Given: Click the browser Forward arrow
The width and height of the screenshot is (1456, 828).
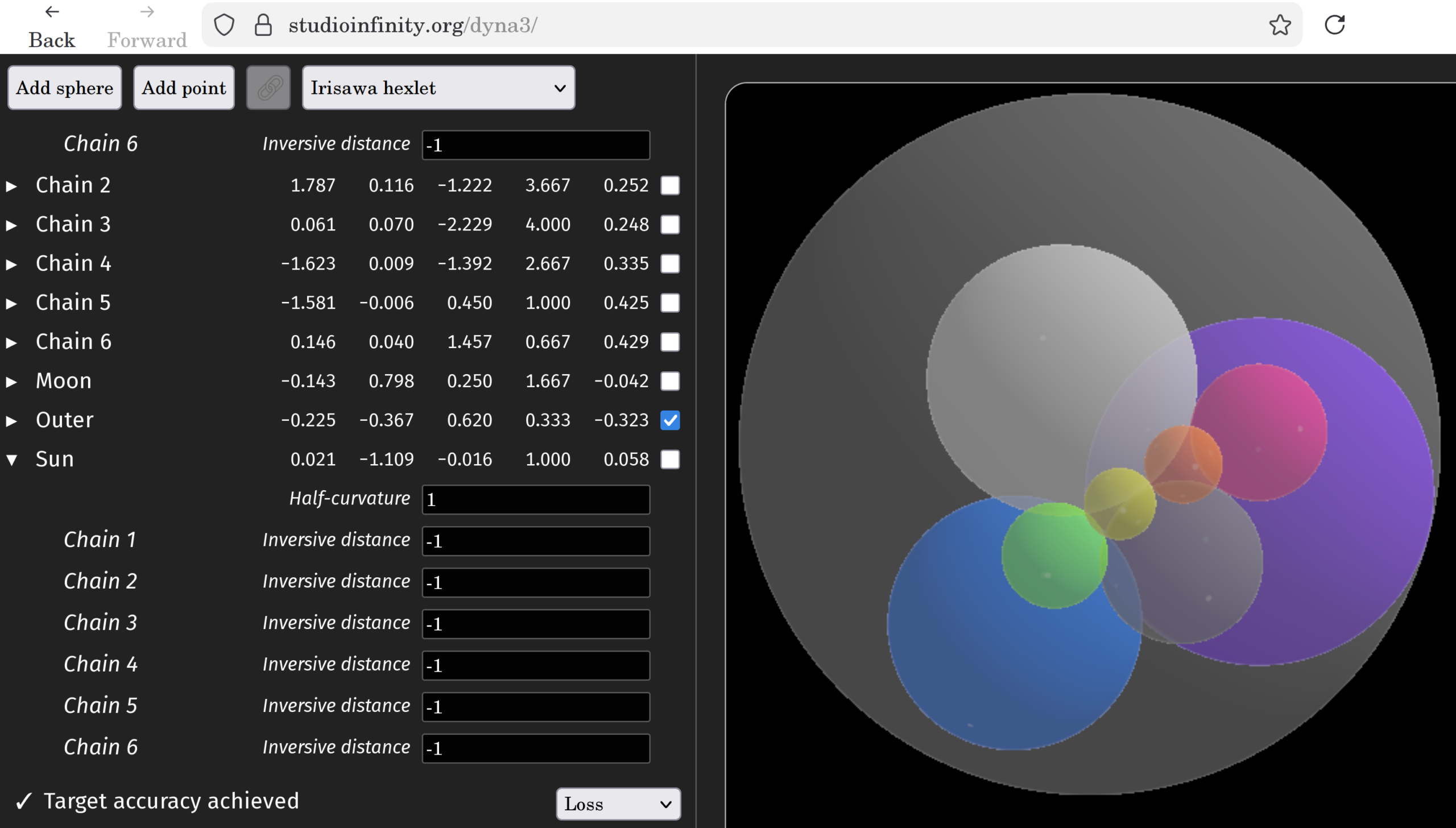Looking at the screenshot, I should (x=147, y=13).
